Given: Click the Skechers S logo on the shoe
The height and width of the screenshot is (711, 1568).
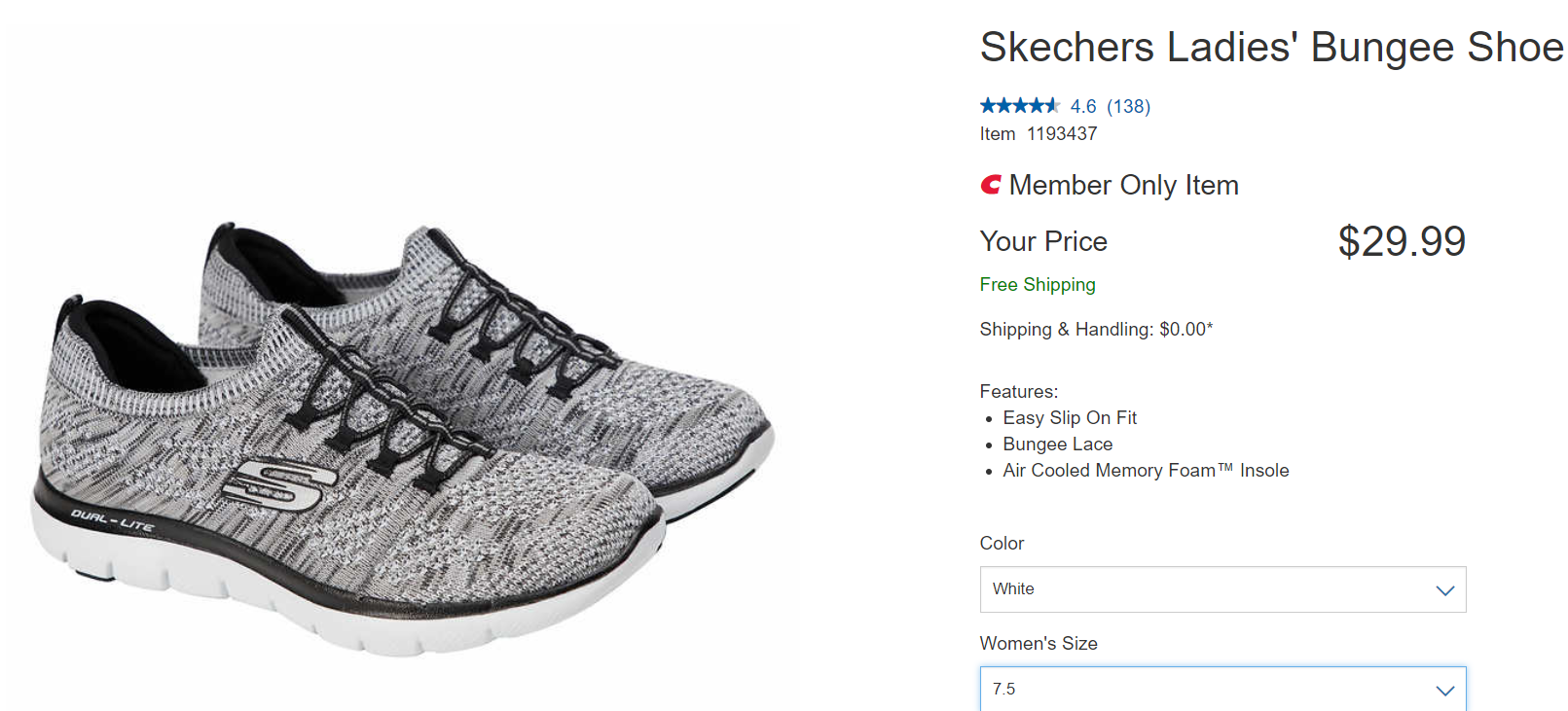Looking at the screenshot, I should pos(278,482).
